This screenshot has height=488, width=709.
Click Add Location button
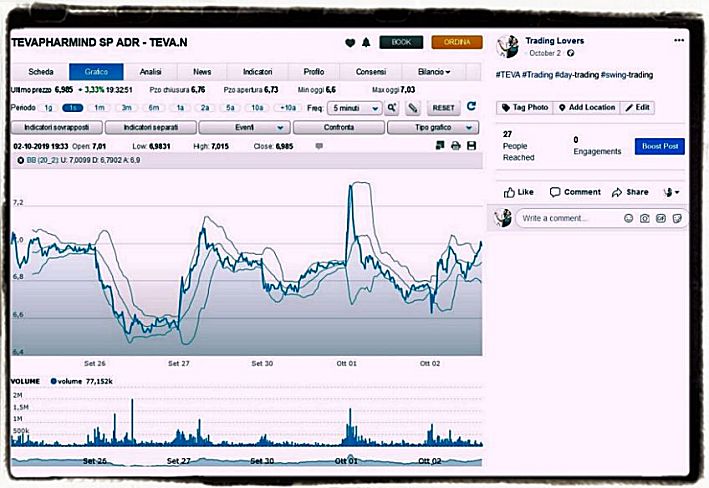click(587, 108)
